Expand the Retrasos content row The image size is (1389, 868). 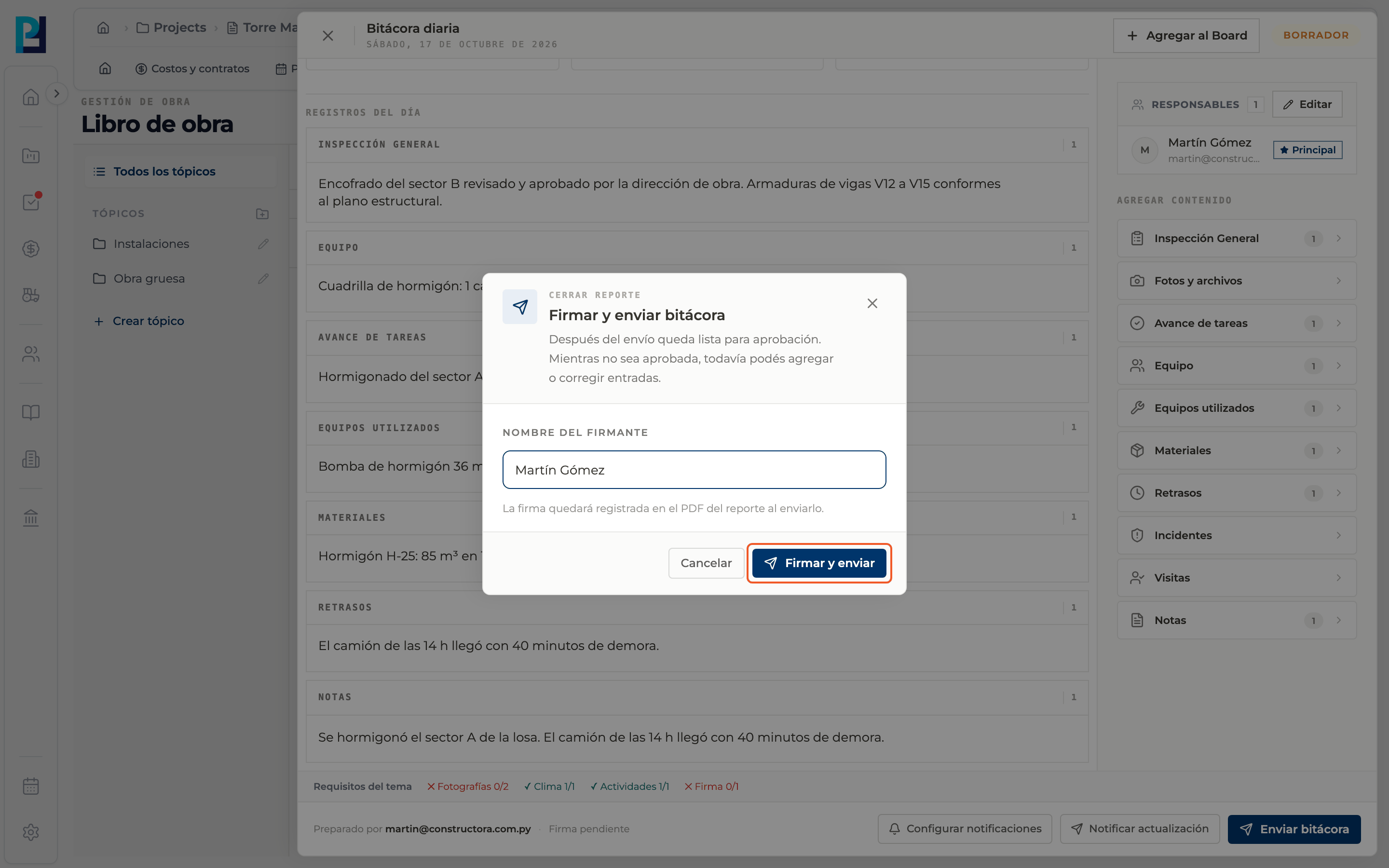tap(1236, 493)
